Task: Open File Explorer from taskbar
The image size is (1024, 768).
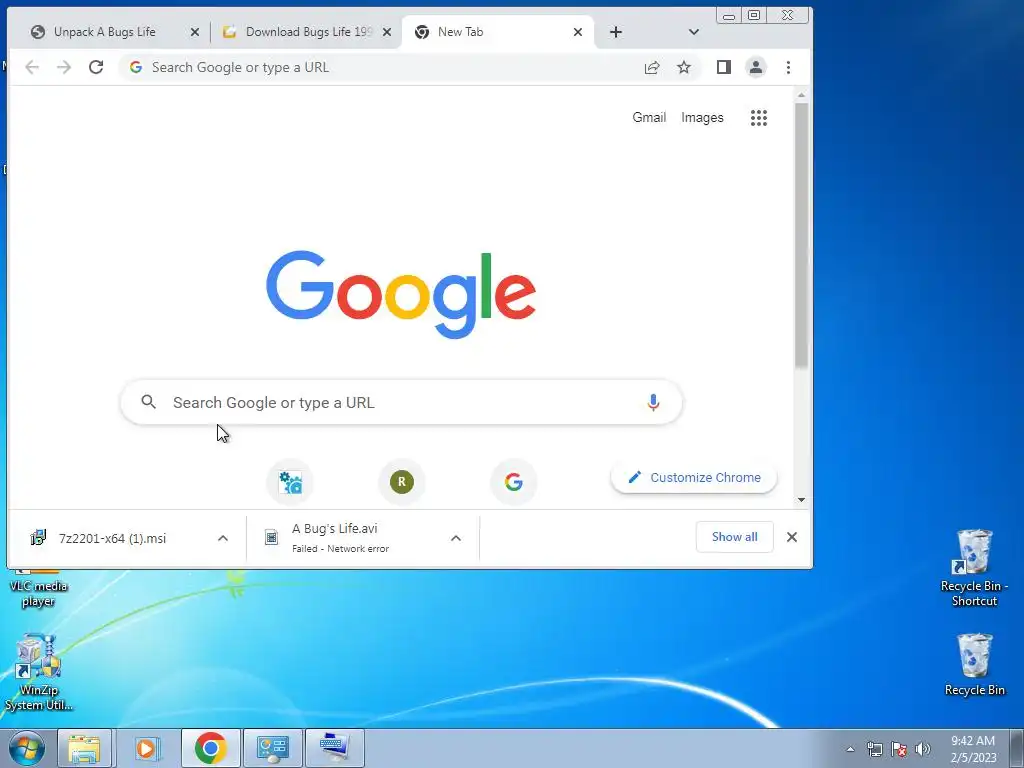Action: click(84, 748)
